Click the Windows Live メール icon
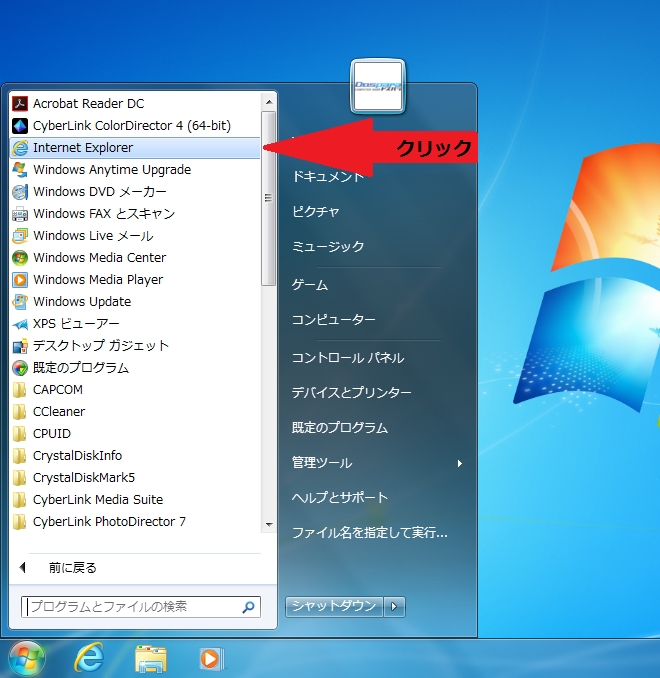 (x=19, y=236)
